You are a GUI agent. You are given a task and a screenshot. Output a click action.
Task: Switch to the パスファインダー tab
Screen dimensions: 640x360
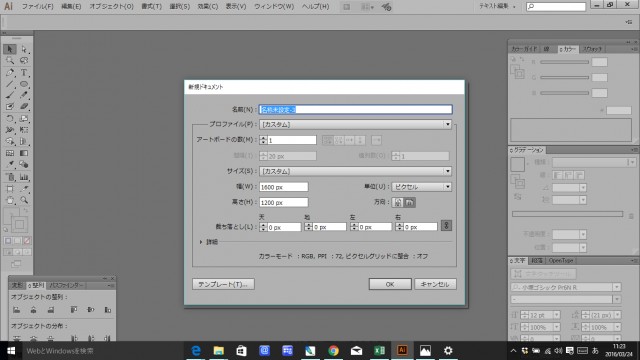coord(66,285)
